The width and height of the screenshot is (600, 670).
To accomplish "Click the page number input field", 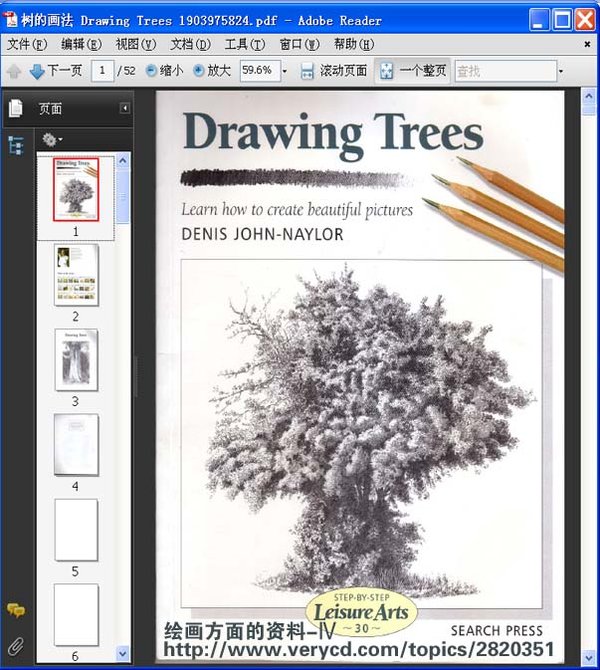I will tap(102, 71).
